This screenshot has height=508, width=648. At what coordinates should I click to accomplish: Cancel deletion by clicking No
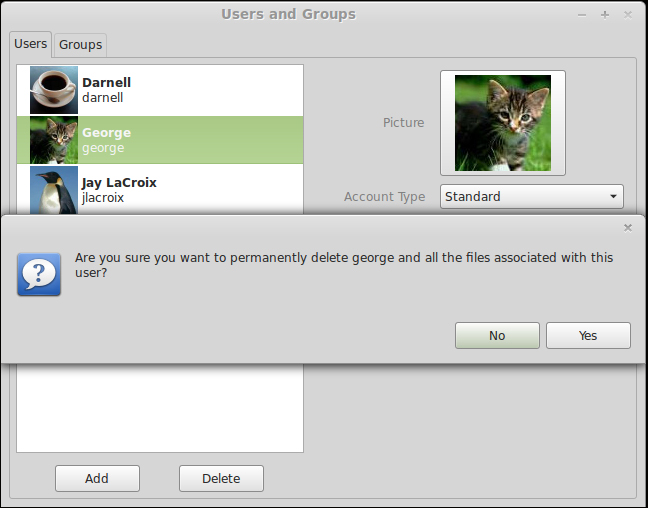click(x=497, y=335)
